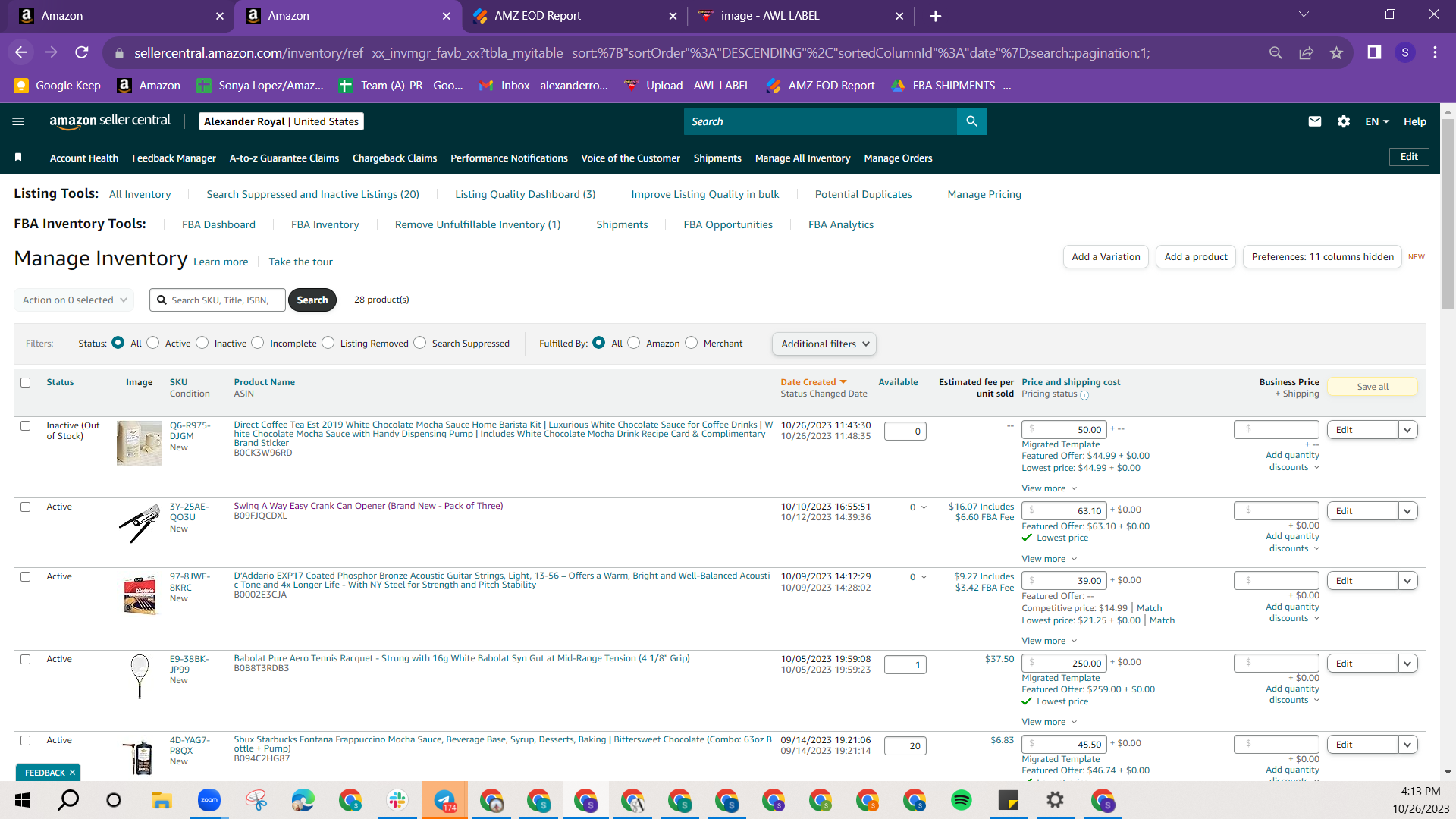Screen dimensions: 1456x819
Task: Go to Feedback Manager
Action: (x=174, y=158)
